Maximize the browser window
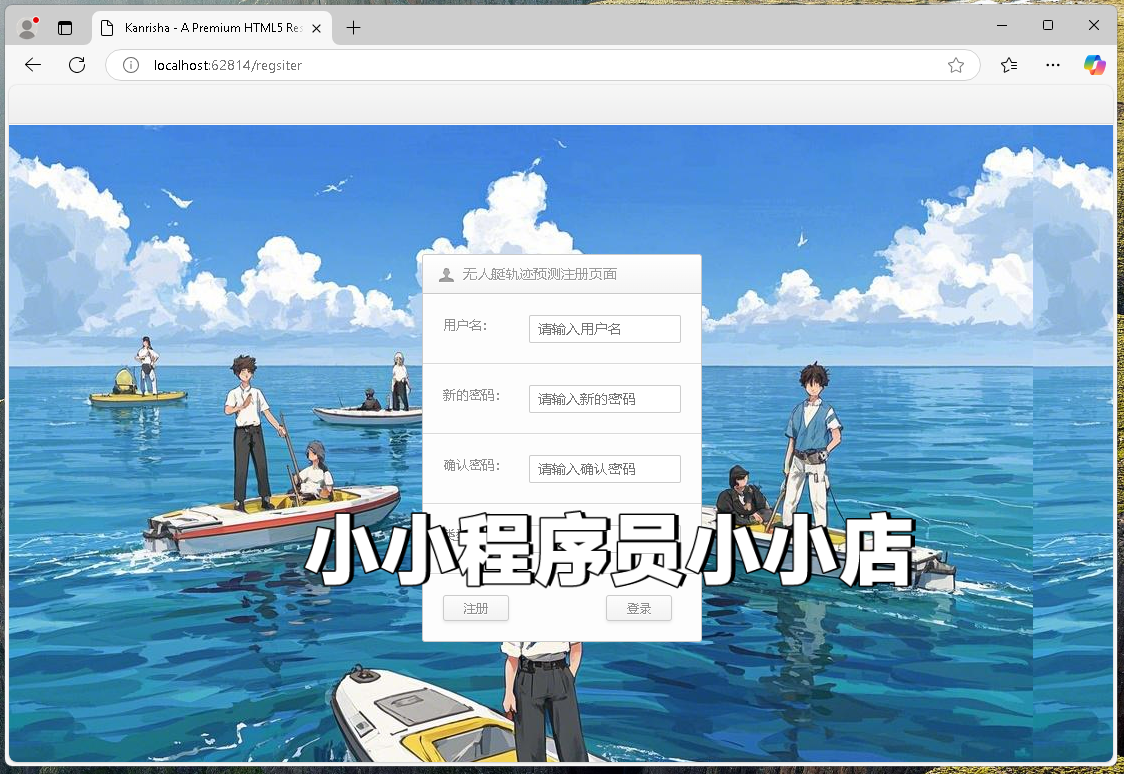This screenshot has width=1124, height=774. coord(1048,25)
